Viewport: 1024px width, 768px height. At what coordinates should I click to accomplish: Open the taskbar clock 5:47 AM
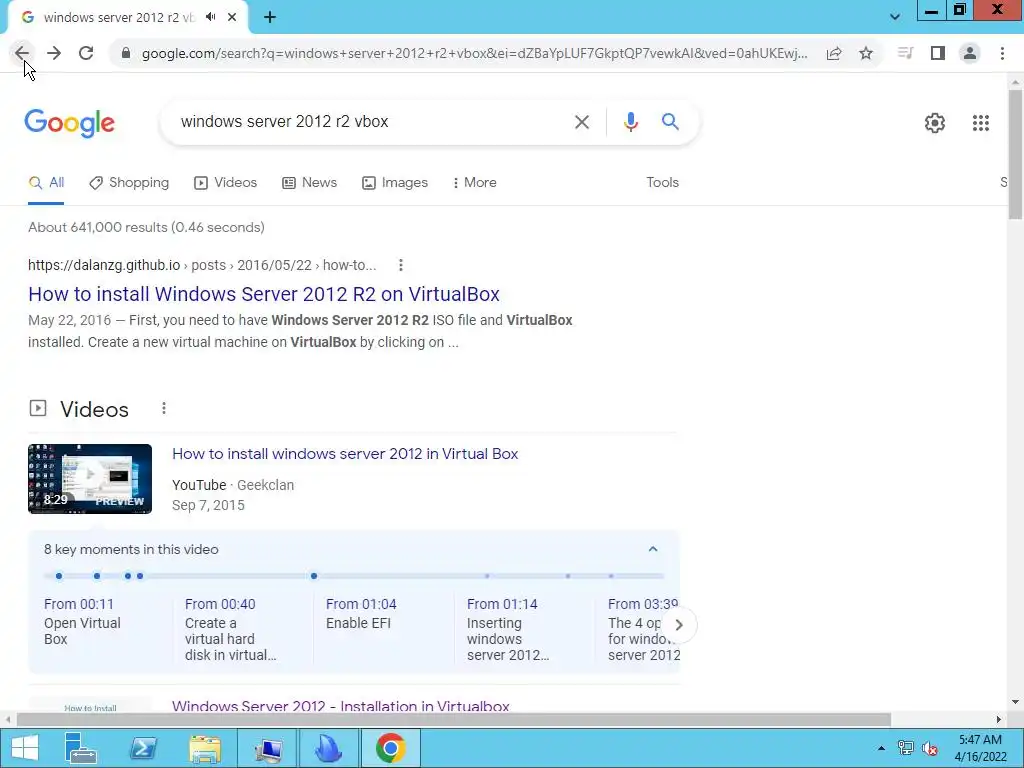(980, 748)
